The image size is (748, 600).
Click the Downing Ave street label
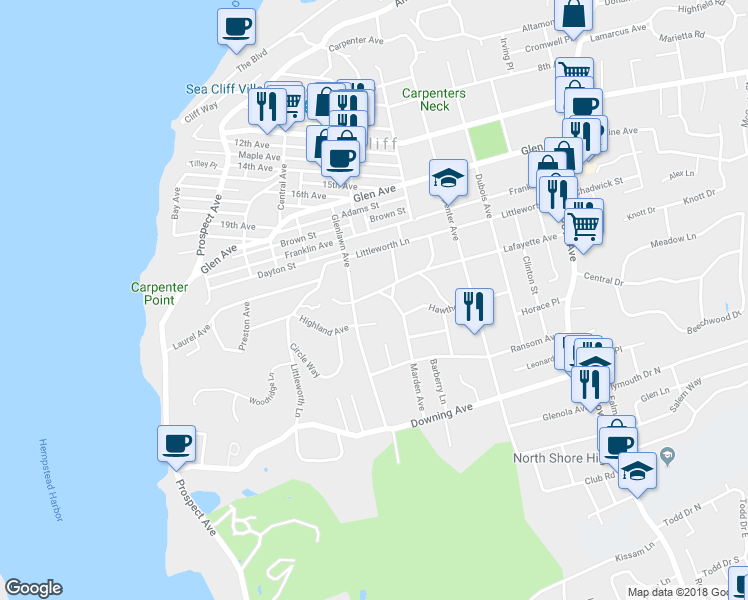point(442,415)
